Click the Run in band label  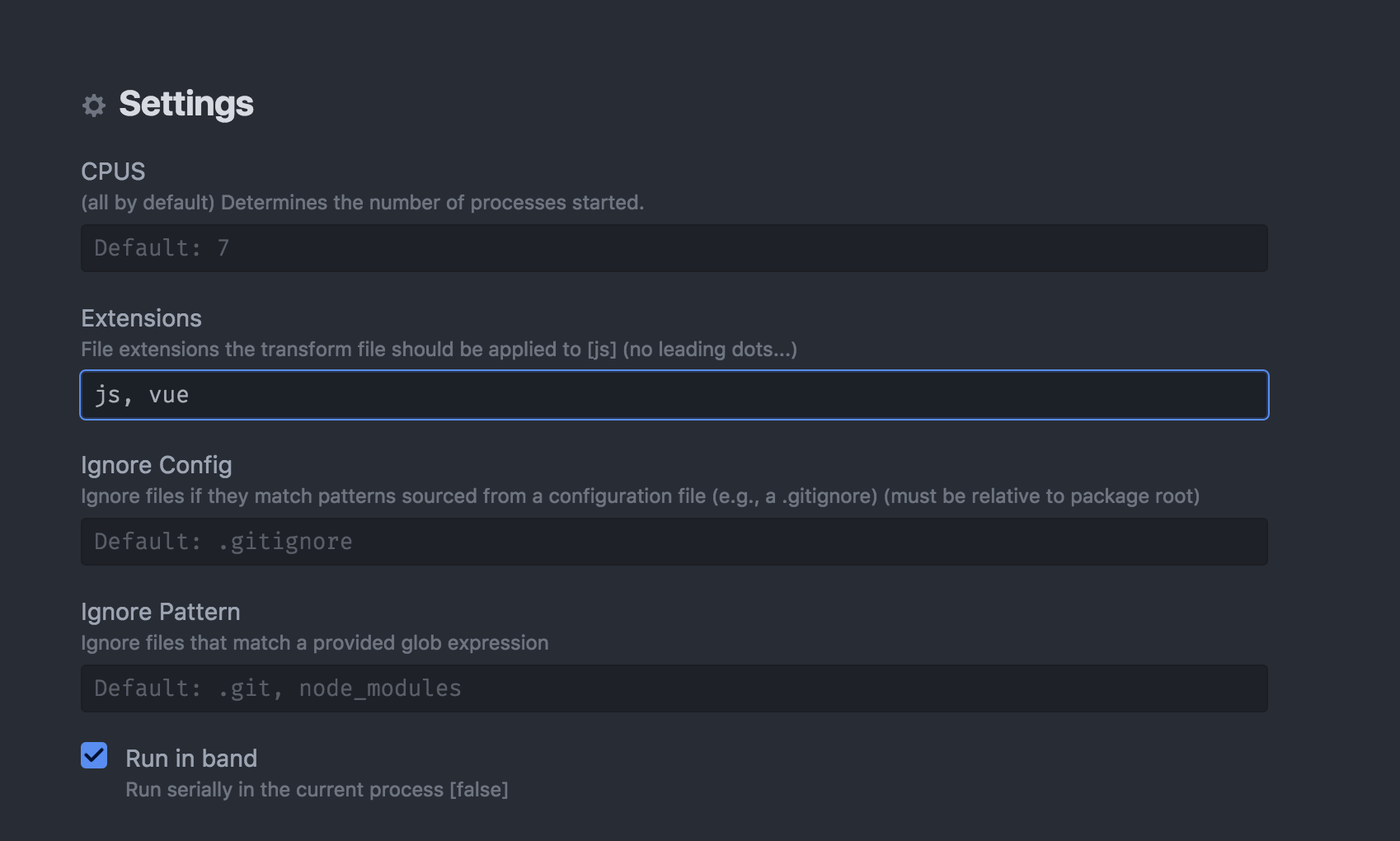click(191, 759)
